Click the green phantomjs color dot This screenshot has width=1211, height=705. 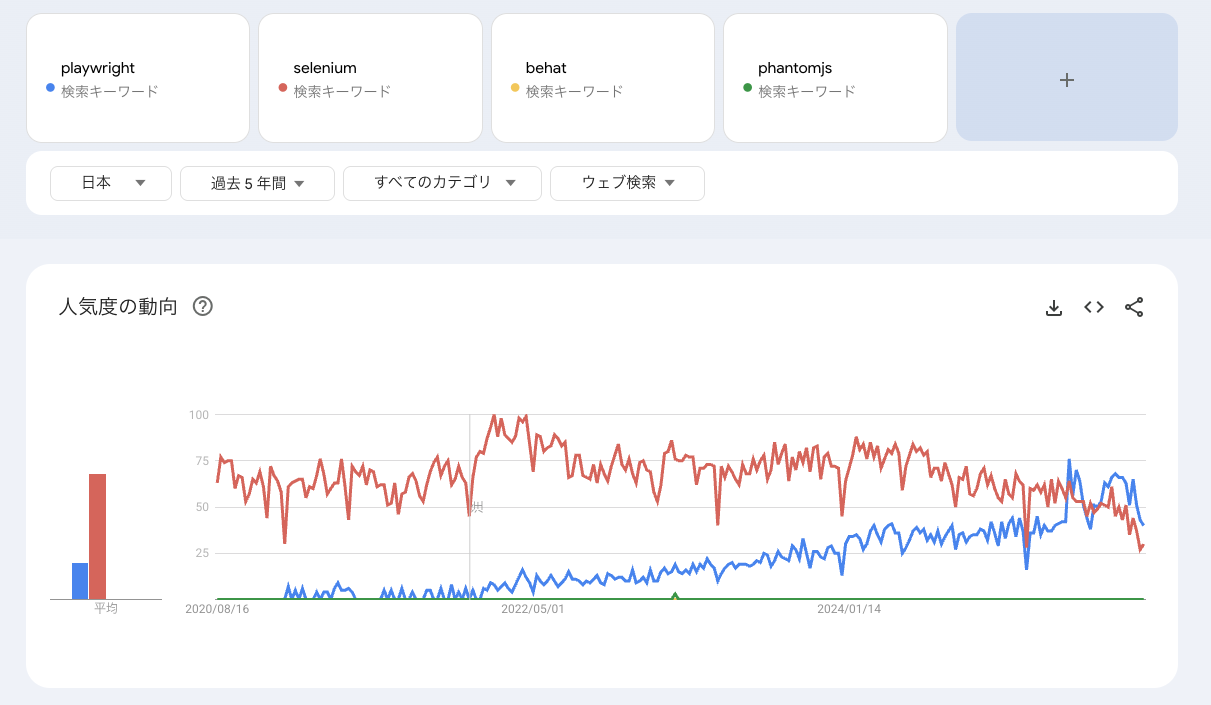[748, 88]
